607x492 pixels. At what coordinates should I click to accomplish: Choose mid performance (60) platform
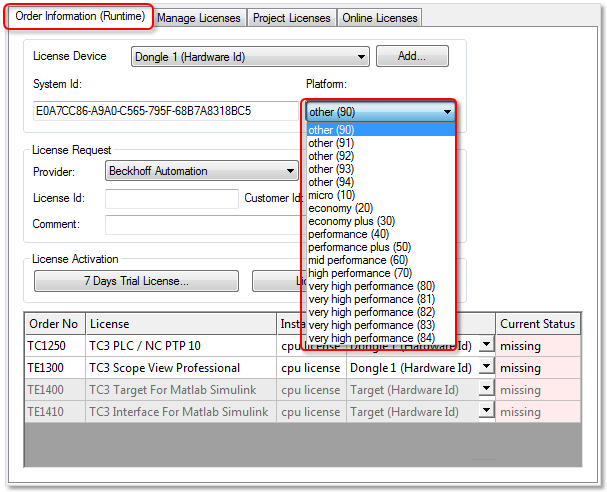point(381,260)
